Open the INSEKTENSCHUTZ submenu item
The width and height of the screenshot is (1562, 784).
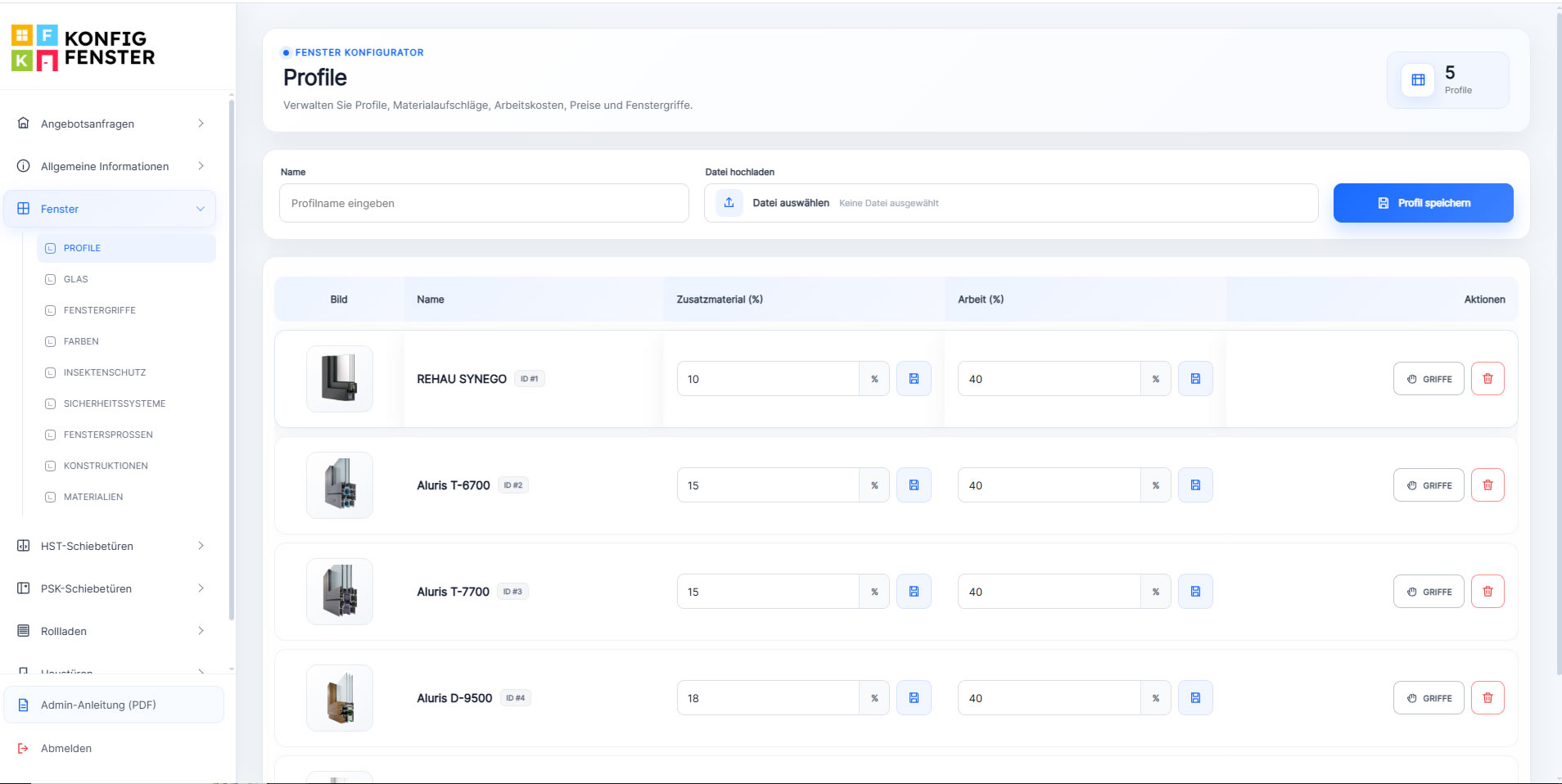click(126, 372)
